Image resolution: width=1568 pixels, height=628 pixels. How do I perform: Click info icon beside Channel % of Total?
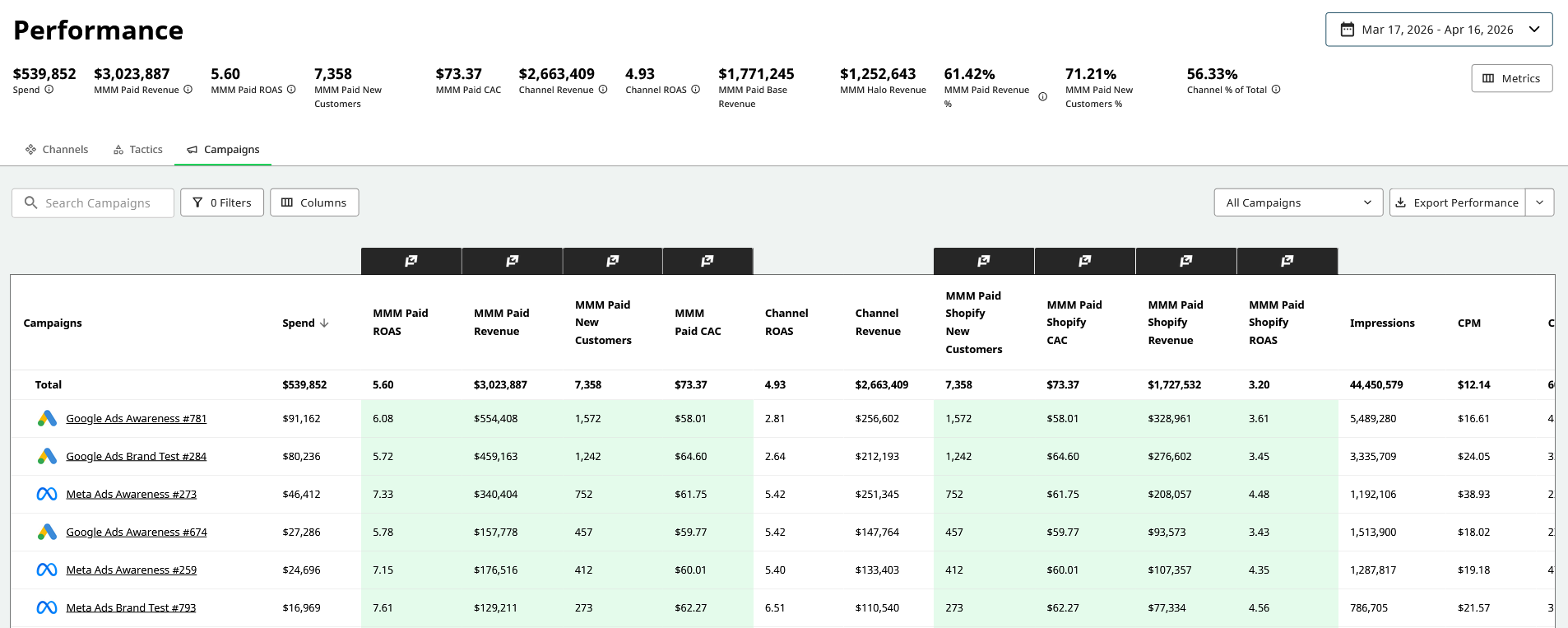pos(1276,90)
